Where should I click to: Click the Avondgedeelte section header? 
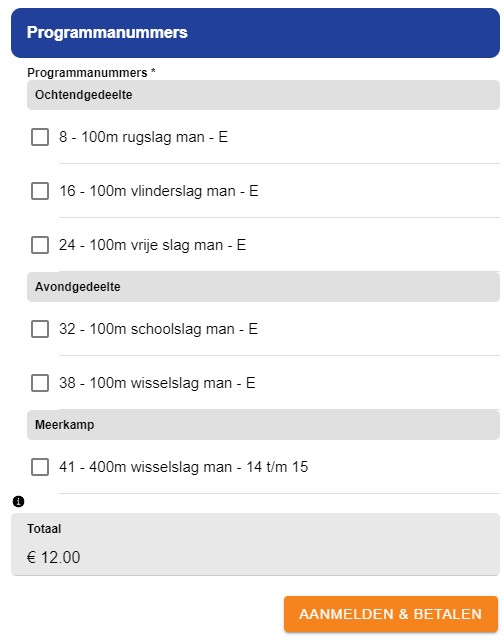coord(263,287)
